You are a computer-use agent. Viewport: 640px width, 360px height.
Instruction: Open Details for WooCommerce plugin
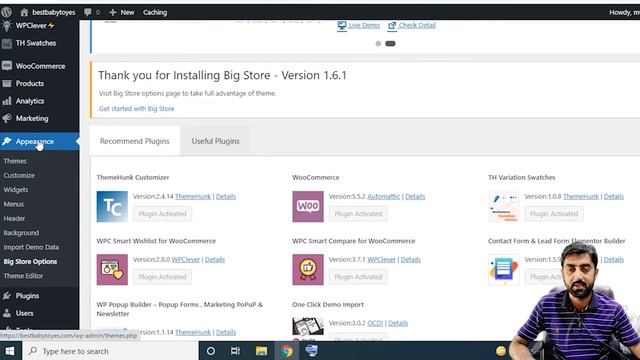(415, 196)
